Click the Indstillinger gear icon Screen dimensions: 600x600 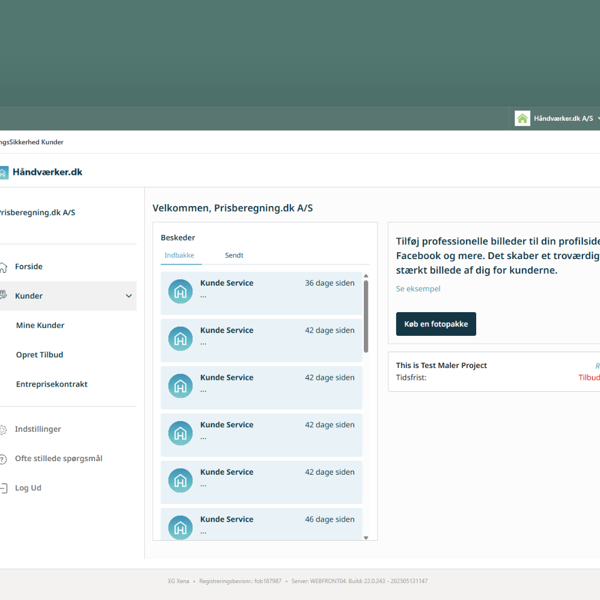(x=3, y=429)
